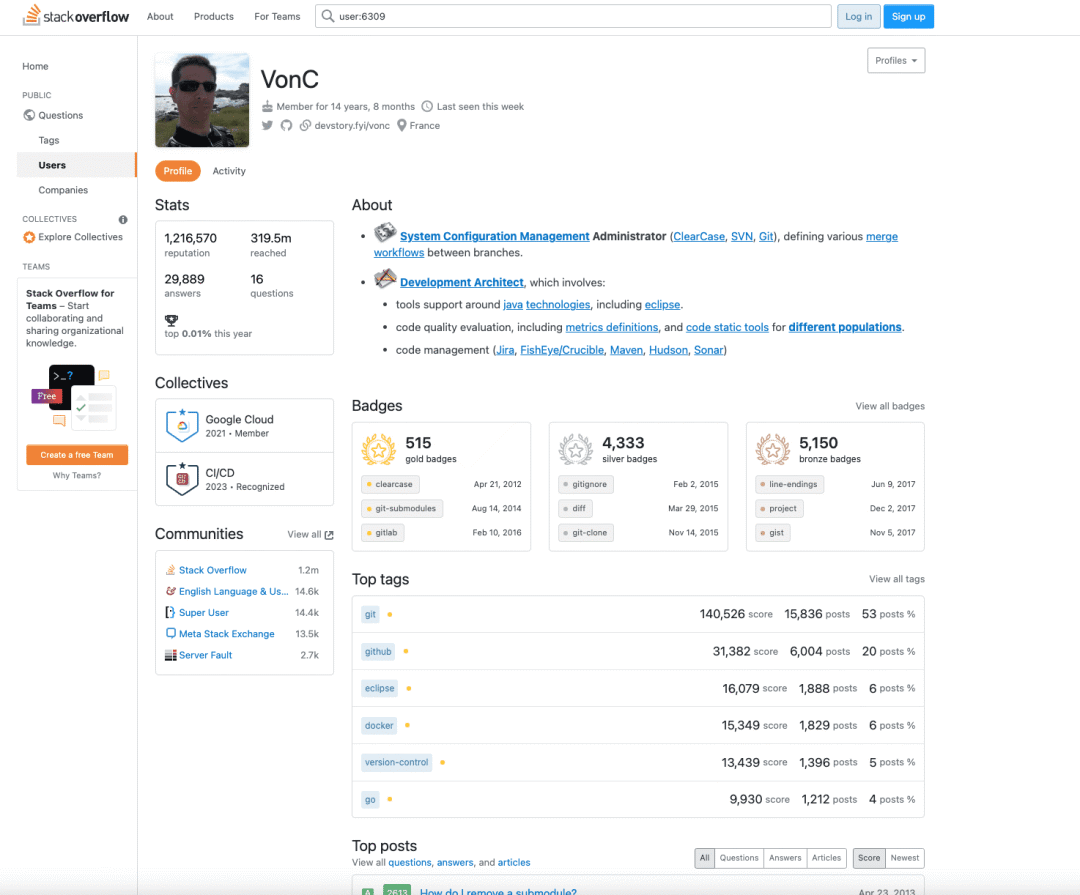Click the github tag
Viewport: 1080px width, 895px height.
[x=378, y=651]
